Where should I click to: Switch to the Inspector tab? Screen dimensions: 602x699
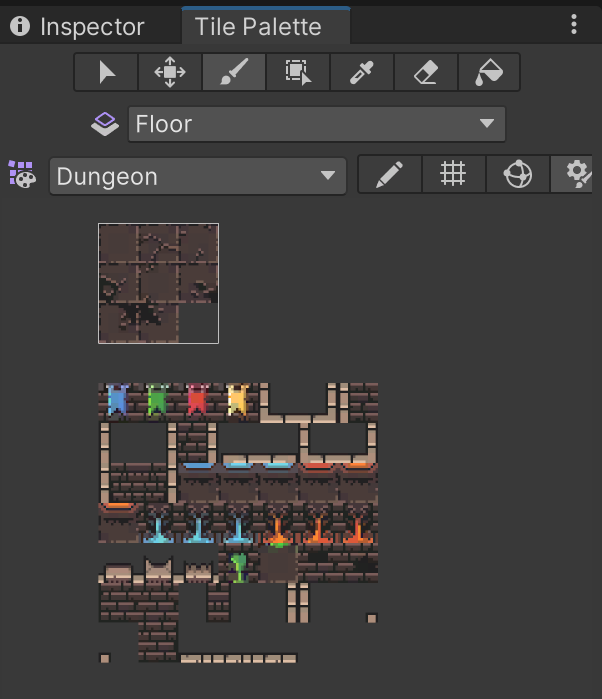coord(78,27)
